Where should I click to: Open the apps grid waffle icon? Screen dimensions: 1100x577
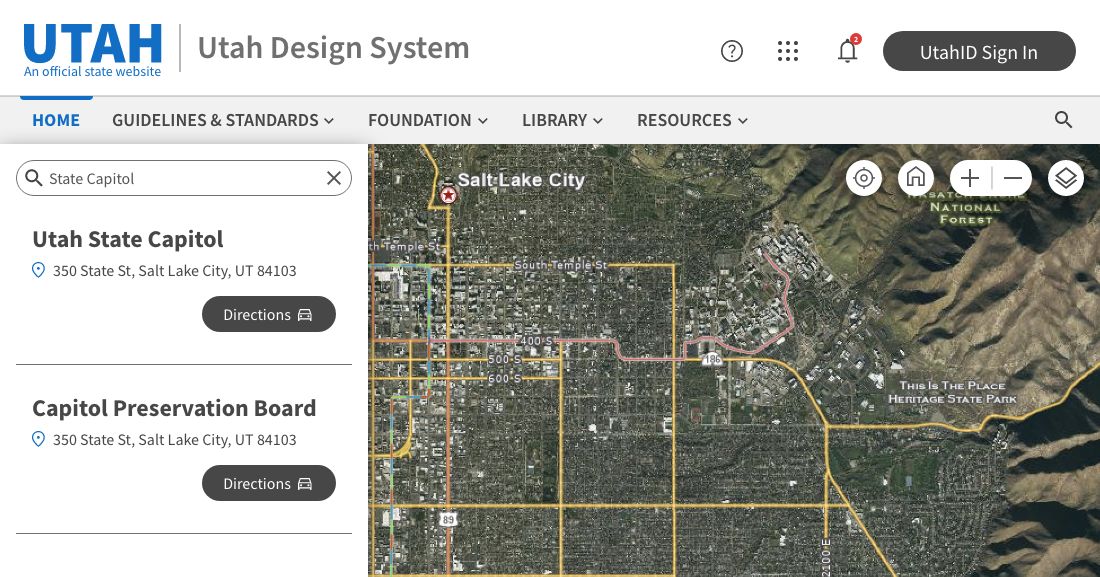(x=788, y=51)
